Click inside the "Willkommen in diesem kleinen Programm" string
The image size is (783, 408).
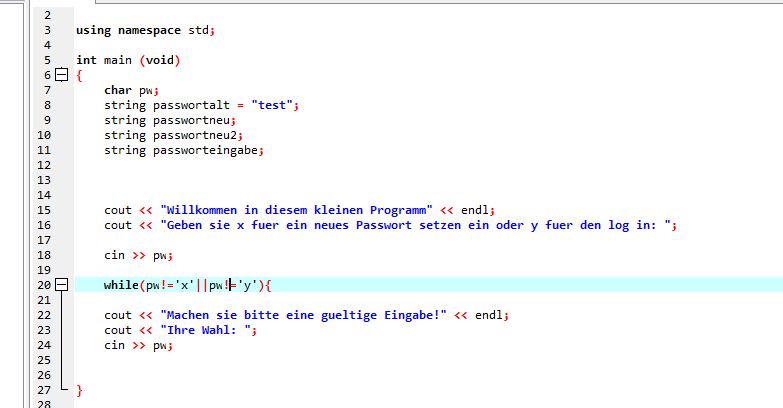(295, 210)
